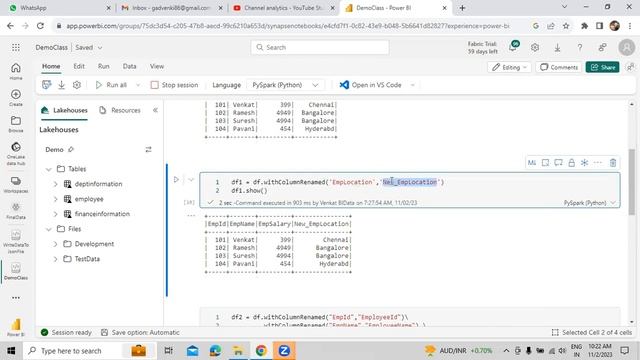Click the Run all button
This screenshot has height=360, width=640.
[111, 85]
